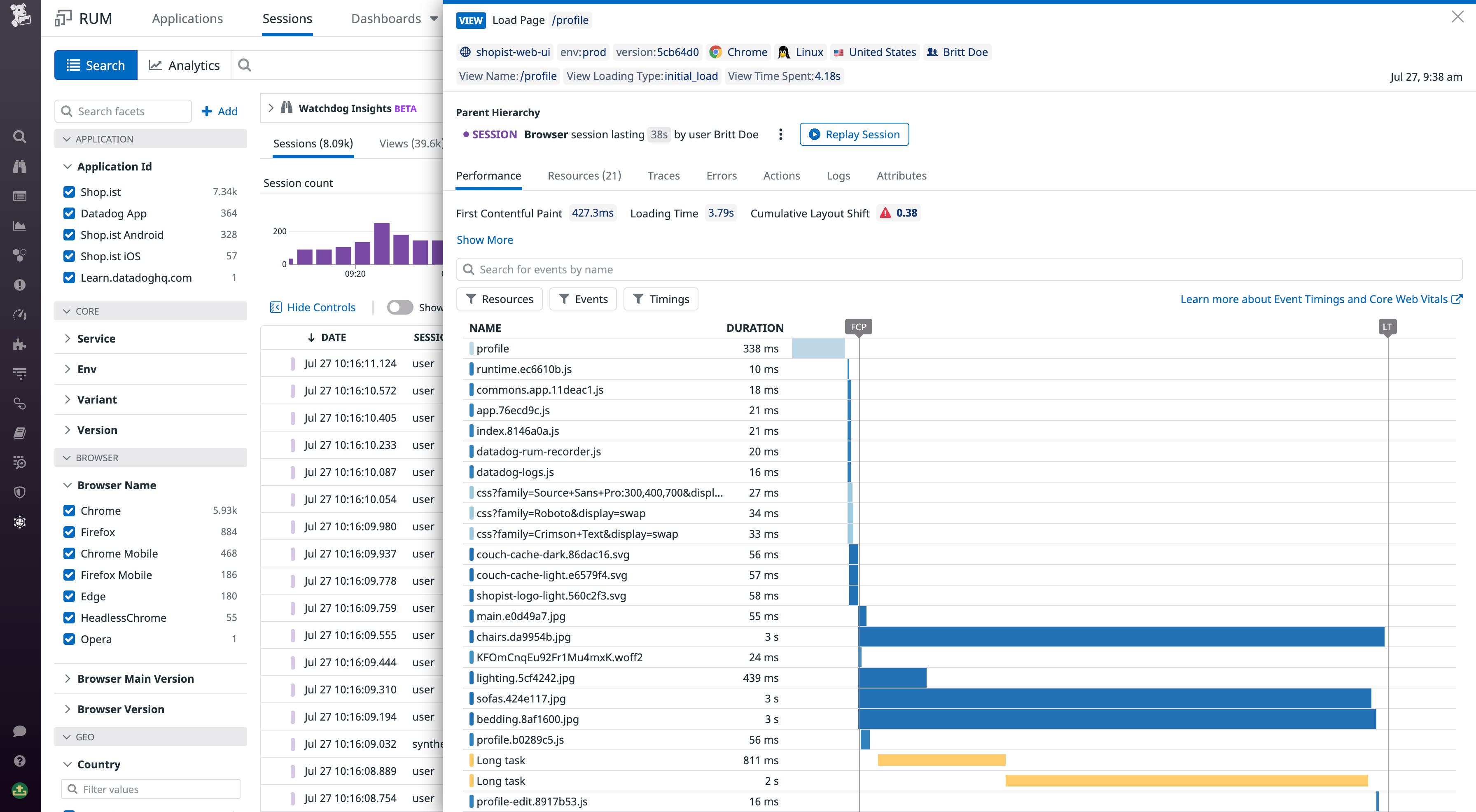Click the Replay Session button
The height and width of the screenshot is (812, 1476).
(x=854, y=135)
